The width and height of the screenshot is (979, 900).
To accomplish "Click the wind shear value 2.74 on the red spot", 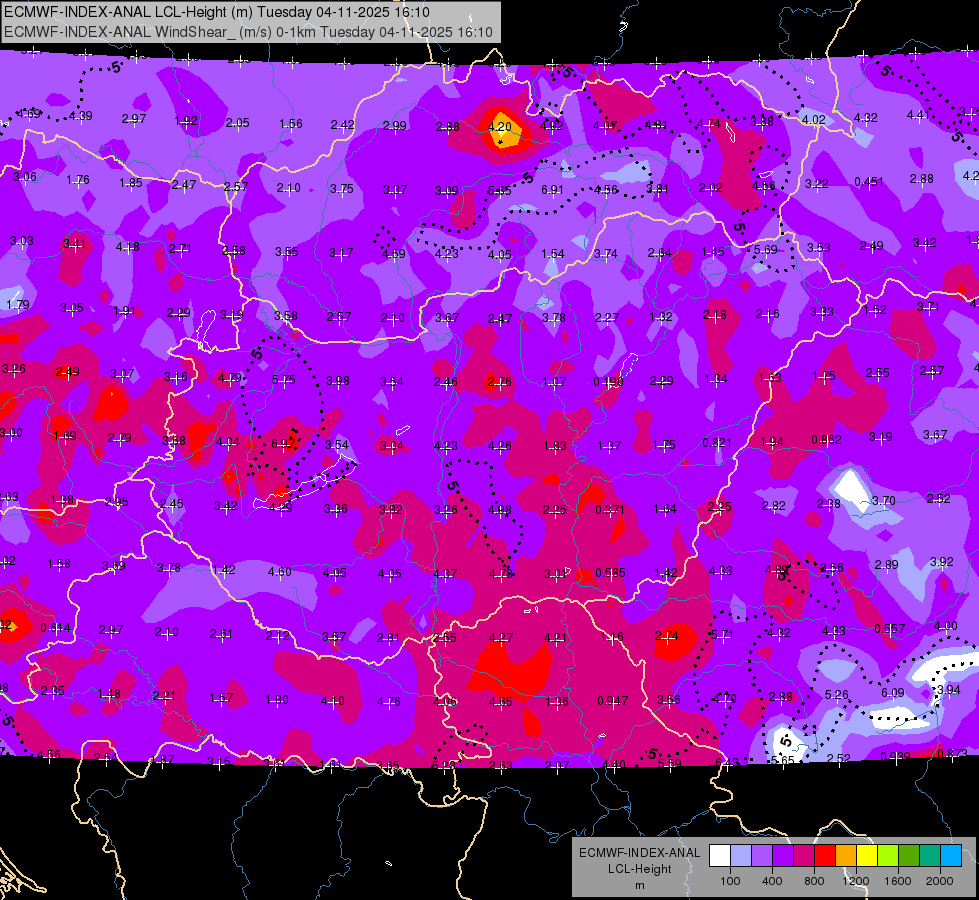I will (667, 636).
